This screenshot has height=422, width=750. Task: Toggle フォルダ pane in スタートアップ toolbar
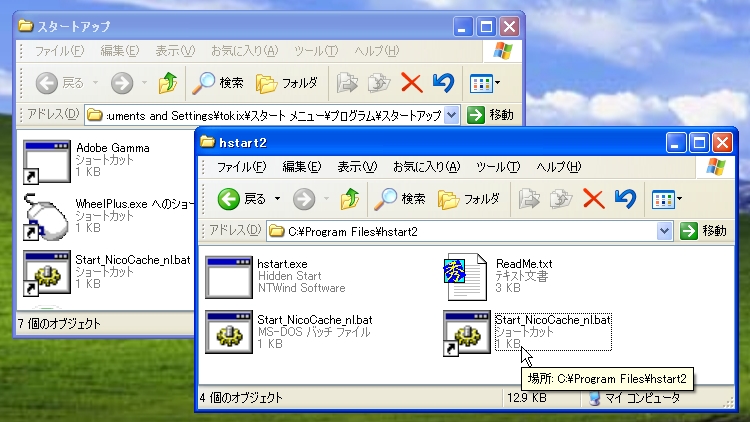click(287, 83)
